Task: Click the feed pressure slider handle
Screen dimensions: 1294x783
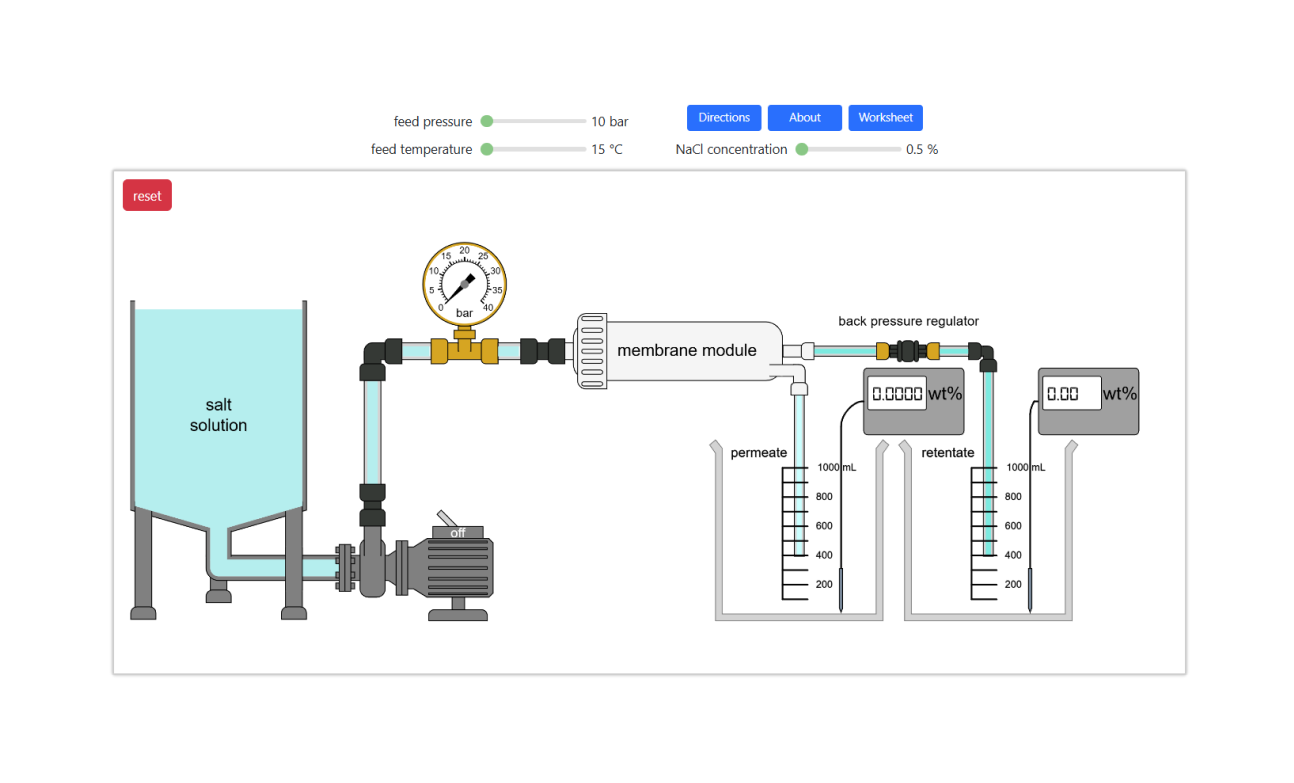Action: pos(487,121)
